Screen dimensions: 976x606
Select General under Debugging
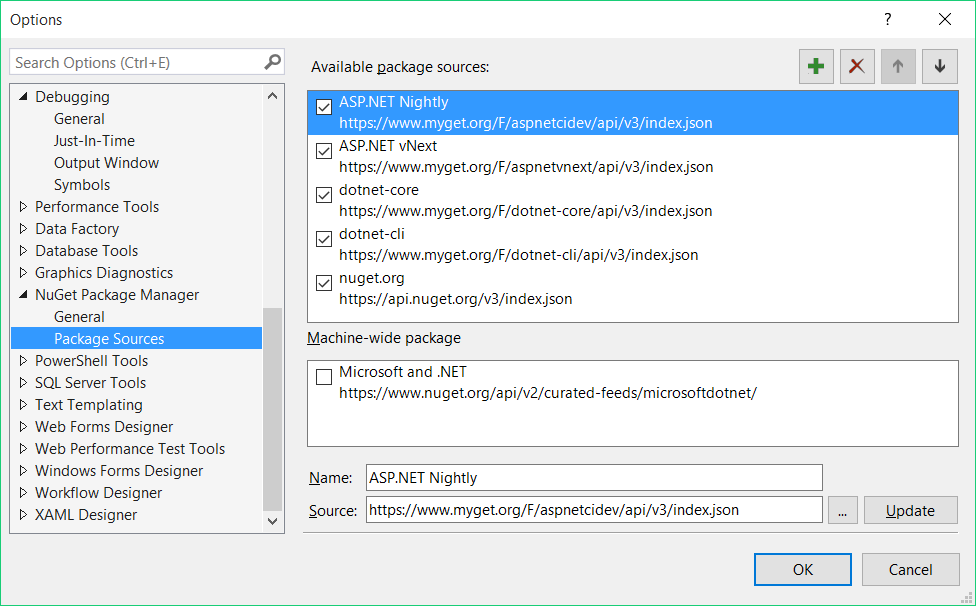[79, 119]
